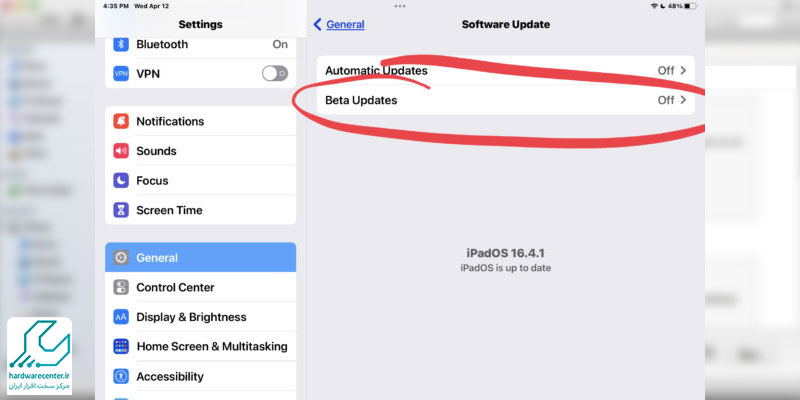Click the Control Center icon

tap(121, 287)
